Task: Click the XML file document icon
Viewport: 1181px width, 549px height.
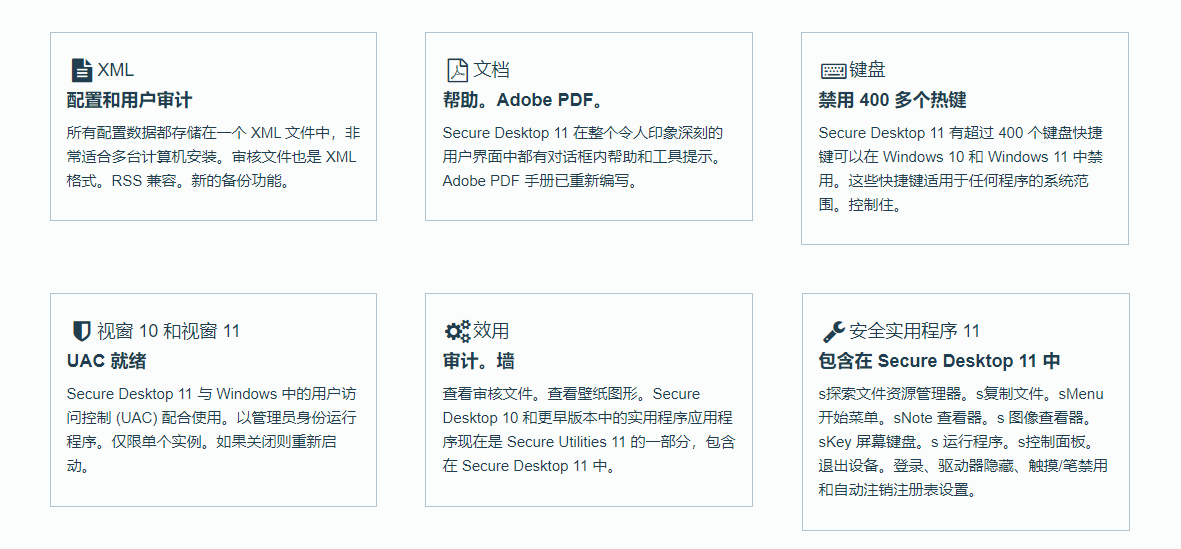Action: point(81,70)
